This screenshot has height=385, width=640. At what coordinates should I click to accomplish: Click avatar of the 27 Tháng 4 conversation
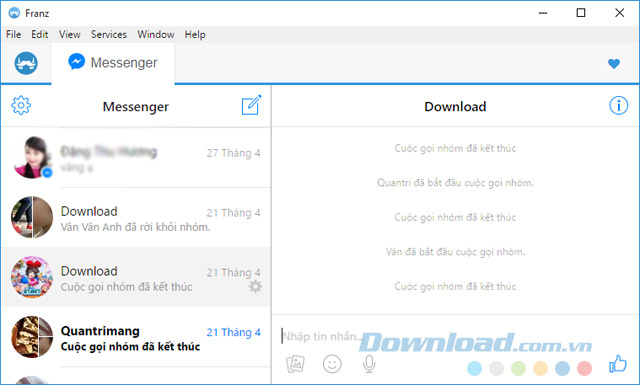pos(32,158)
